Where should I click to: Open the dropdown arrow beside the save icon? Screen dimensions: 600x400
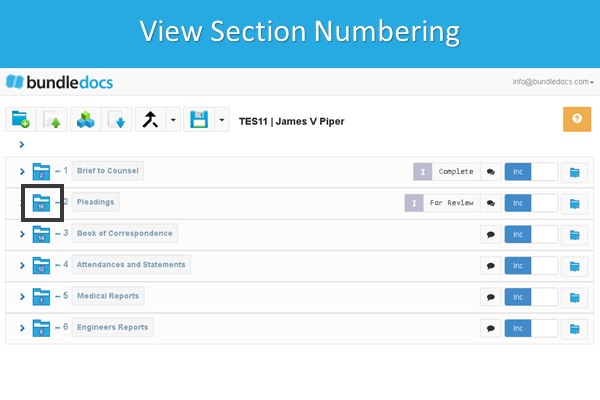coord(221,120)
